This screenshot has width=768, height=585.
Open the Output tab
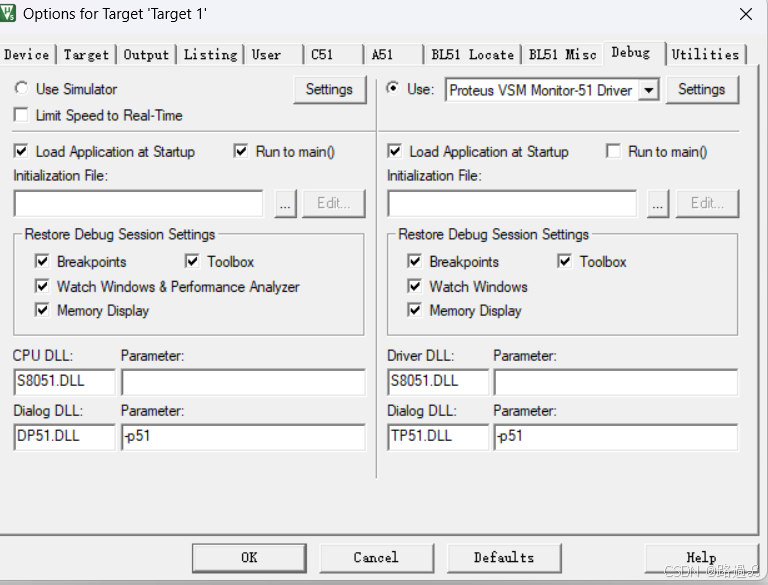coord(146,54)
